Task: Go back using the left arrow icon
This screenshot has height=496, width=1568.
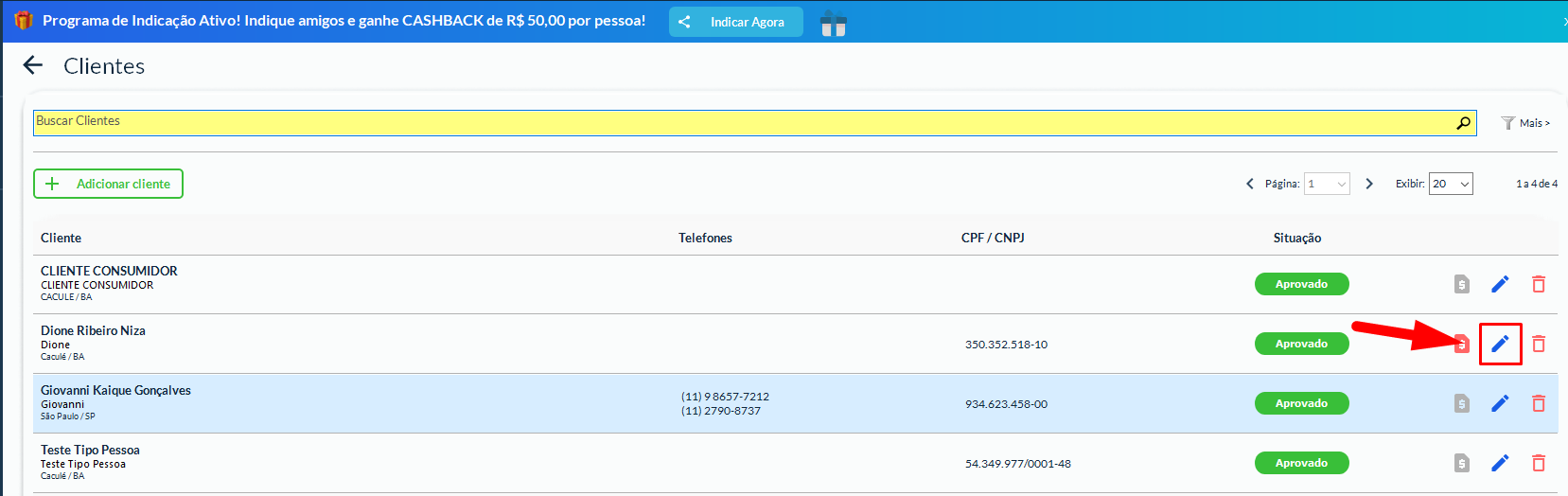Action: click(x=33, y=65)
